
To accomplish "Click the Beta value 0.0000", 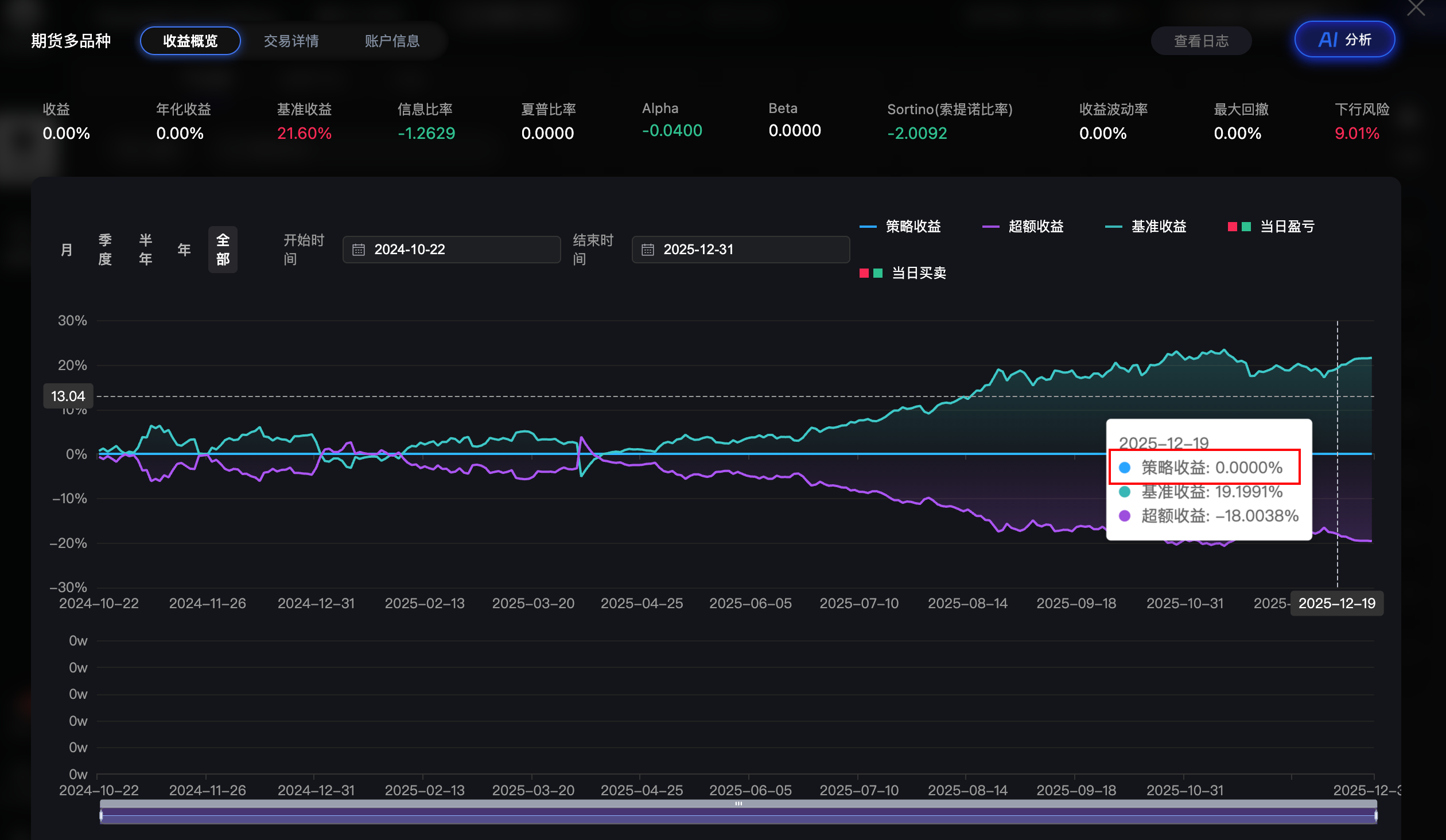I will pyautogui.click(x=795, y=131).
